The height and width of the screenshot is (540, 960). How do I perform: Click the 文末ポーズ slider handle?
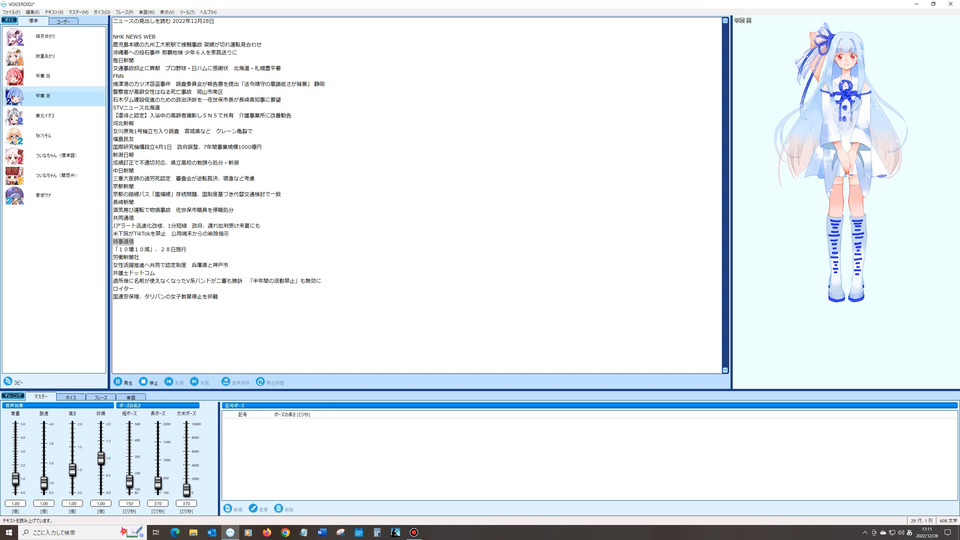(186, 490)
